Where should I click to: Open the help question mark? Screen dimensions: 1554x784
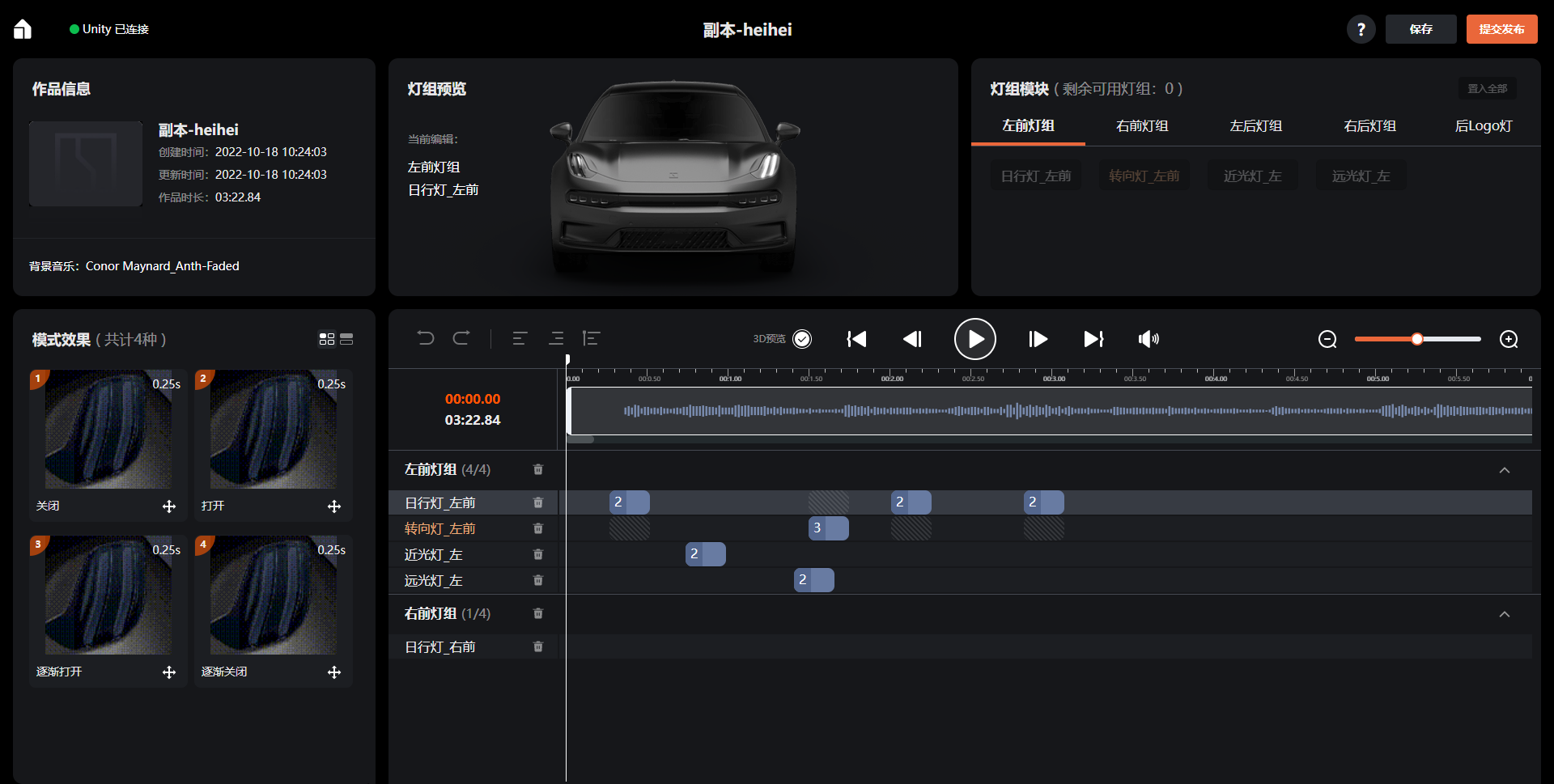pyautogui.click(x=1361, y=29)
